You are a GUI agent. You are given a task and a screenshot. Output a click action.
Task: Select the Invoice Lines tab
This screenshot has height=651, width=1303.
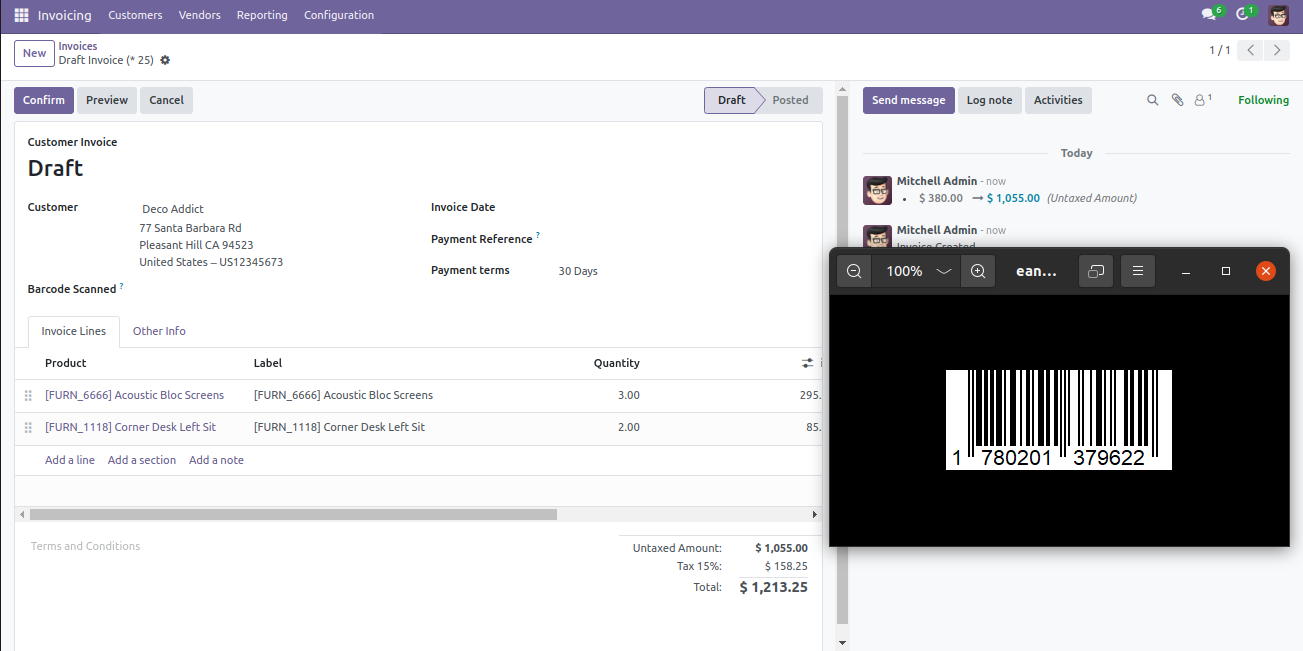pos(74,331)
